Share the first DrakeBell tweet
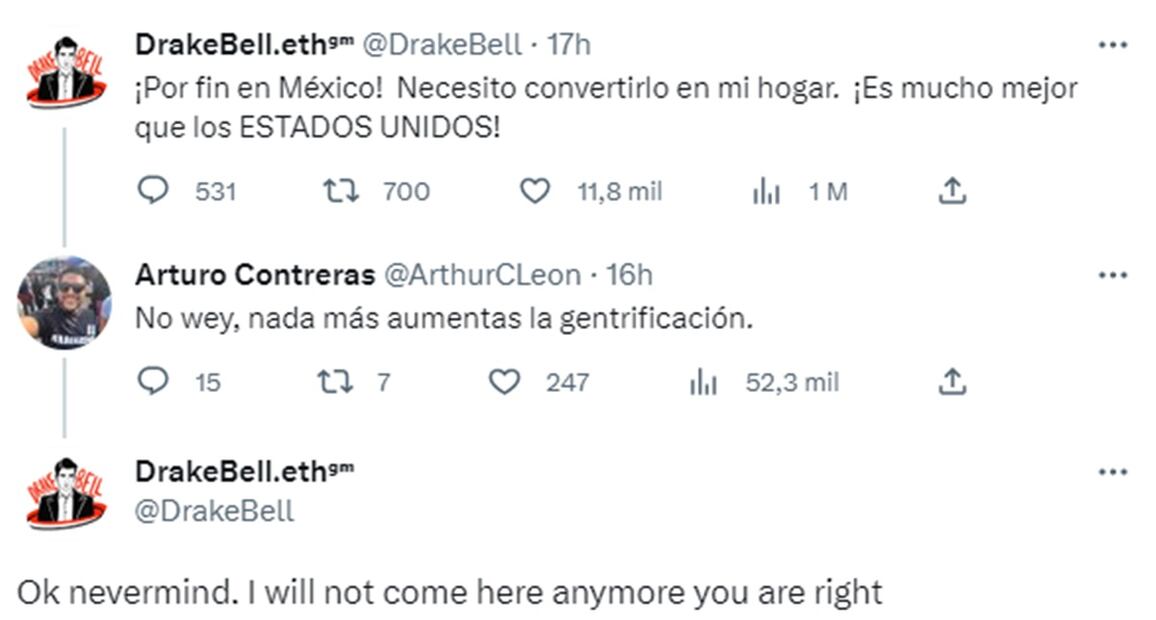The height and width of the screenshot is (620, 1156). pyautogui.click(x=953, y=190)
